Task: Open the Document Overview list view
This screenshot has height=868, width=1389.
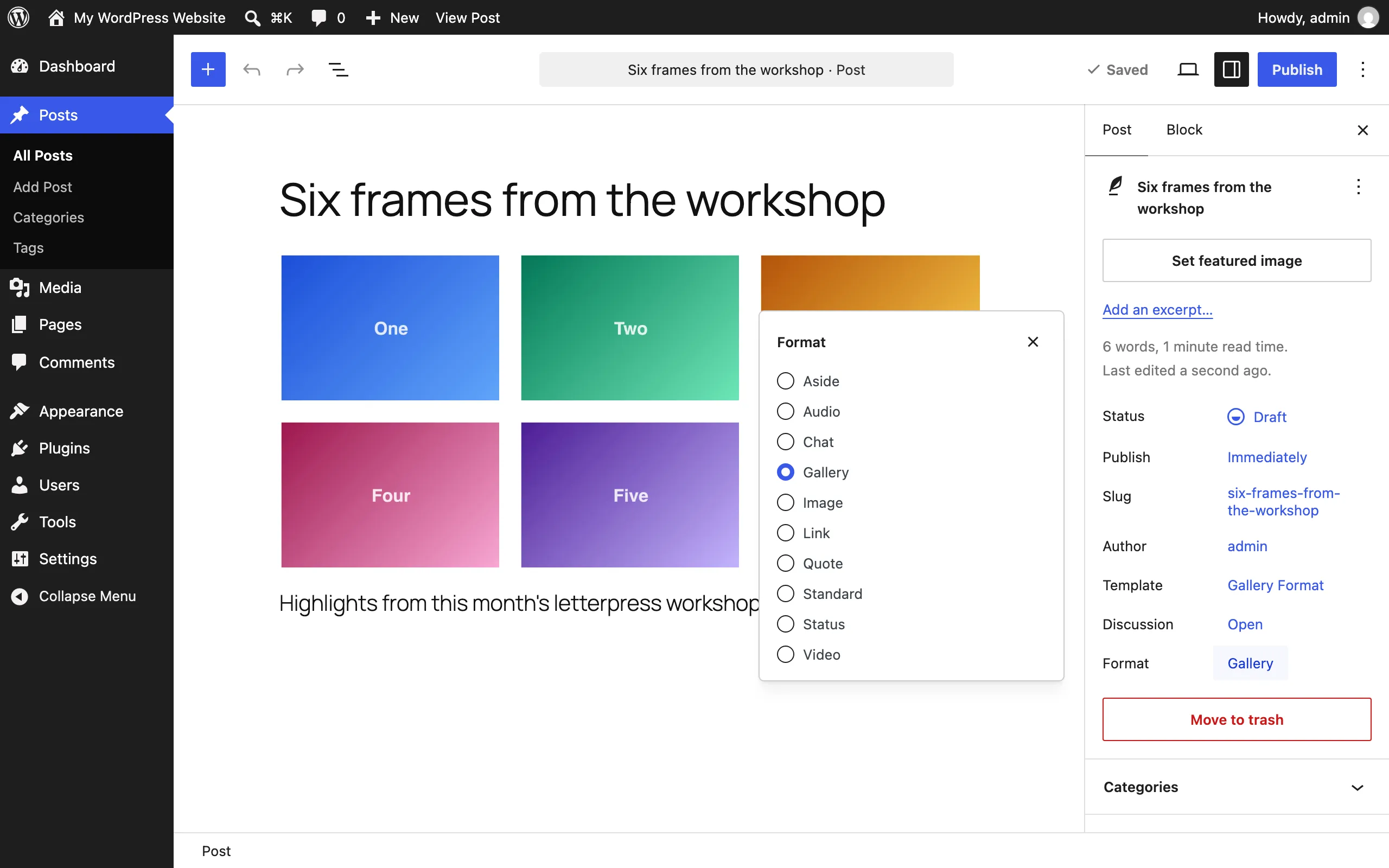Action: (x=338, y=69)
